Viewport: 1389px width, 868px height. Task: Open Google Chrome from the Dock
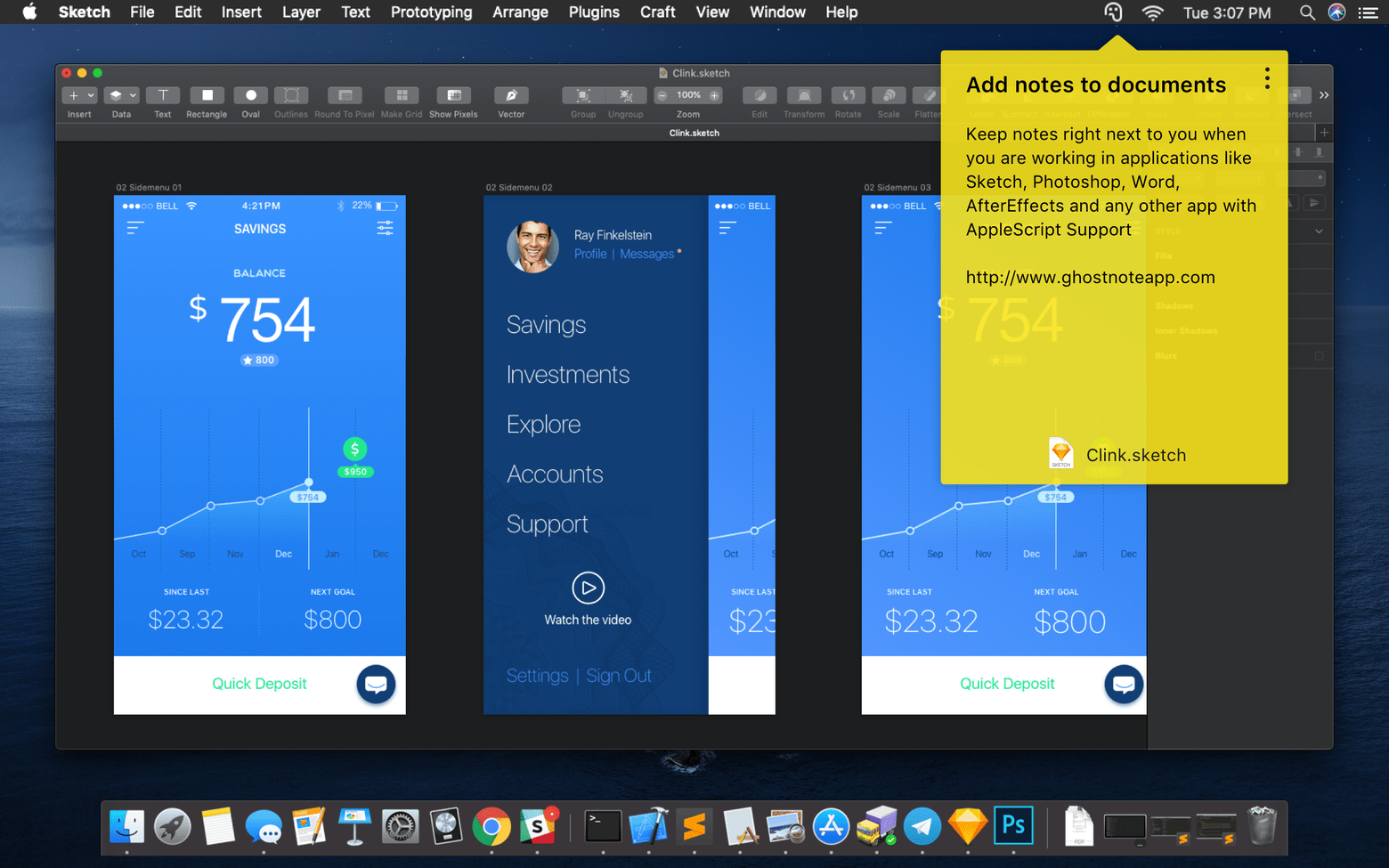[x=491, y=827]
